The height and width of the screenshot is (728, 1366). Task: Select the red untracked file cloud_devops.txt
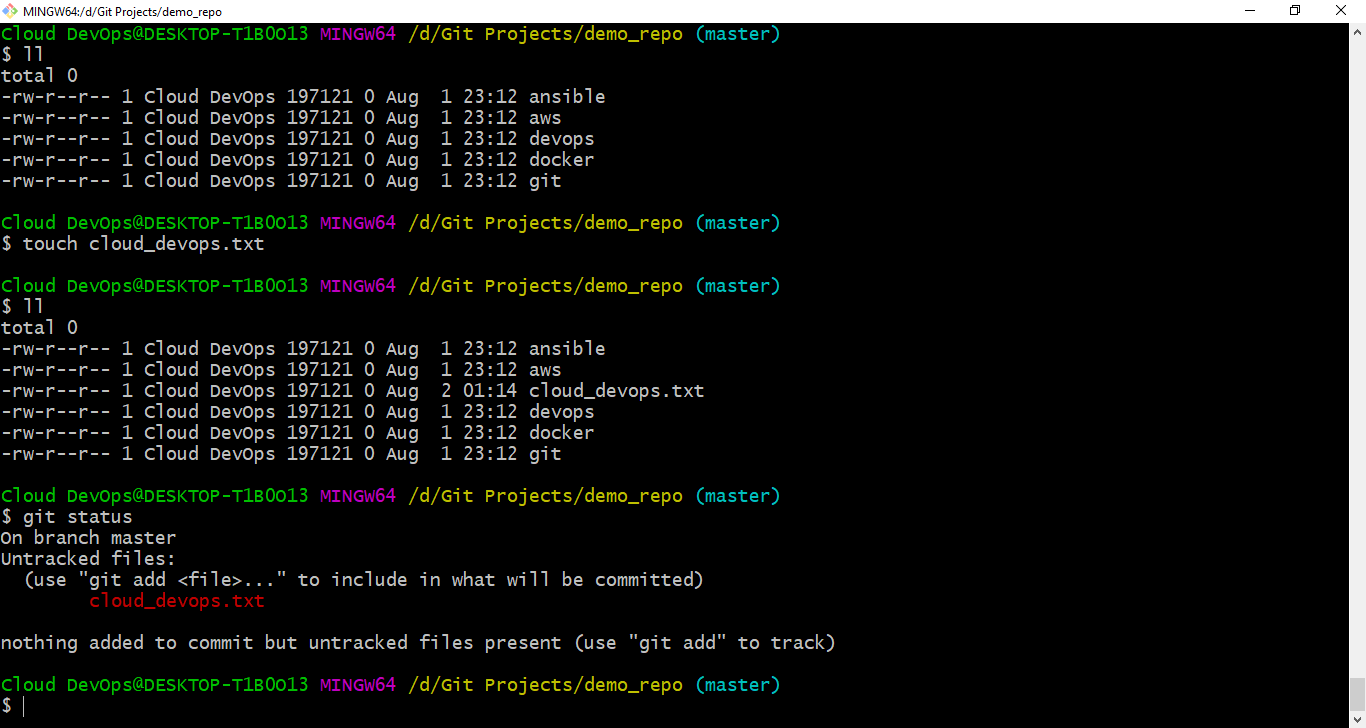click(177, 600)
